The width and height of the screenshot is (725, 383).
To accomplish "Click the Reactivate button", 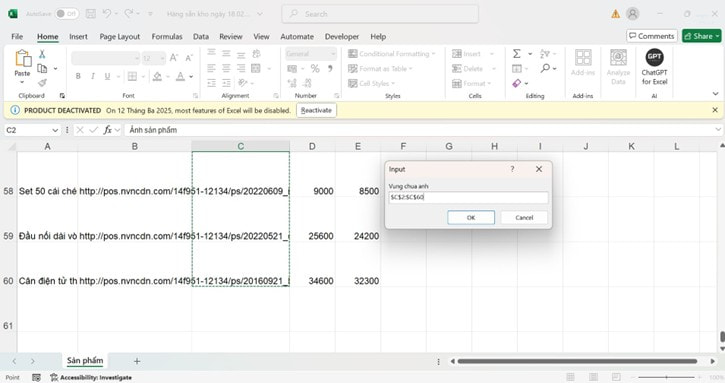I will [x=316, y=111].
